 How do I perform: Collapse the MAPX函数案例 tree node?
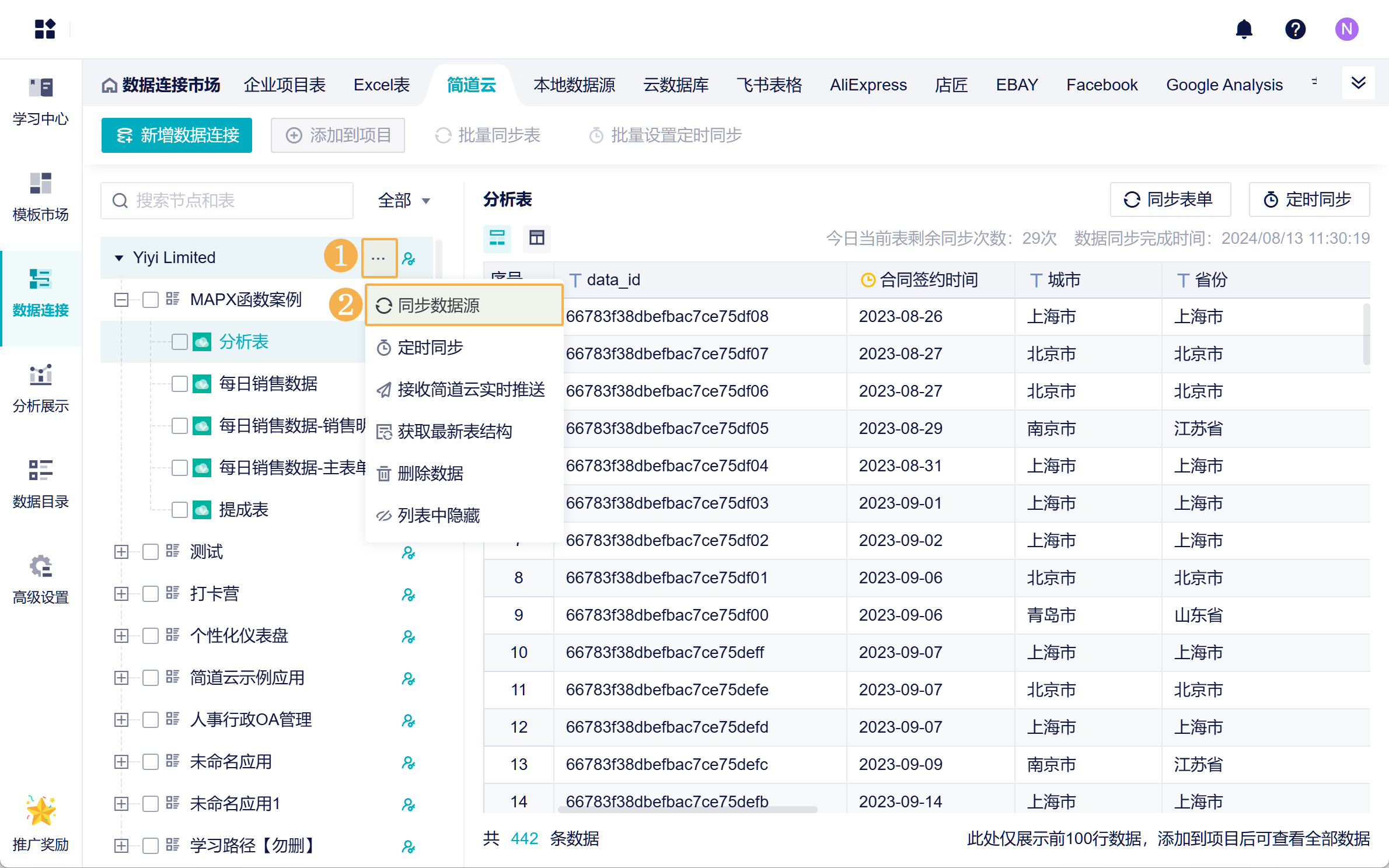point(121,300)
